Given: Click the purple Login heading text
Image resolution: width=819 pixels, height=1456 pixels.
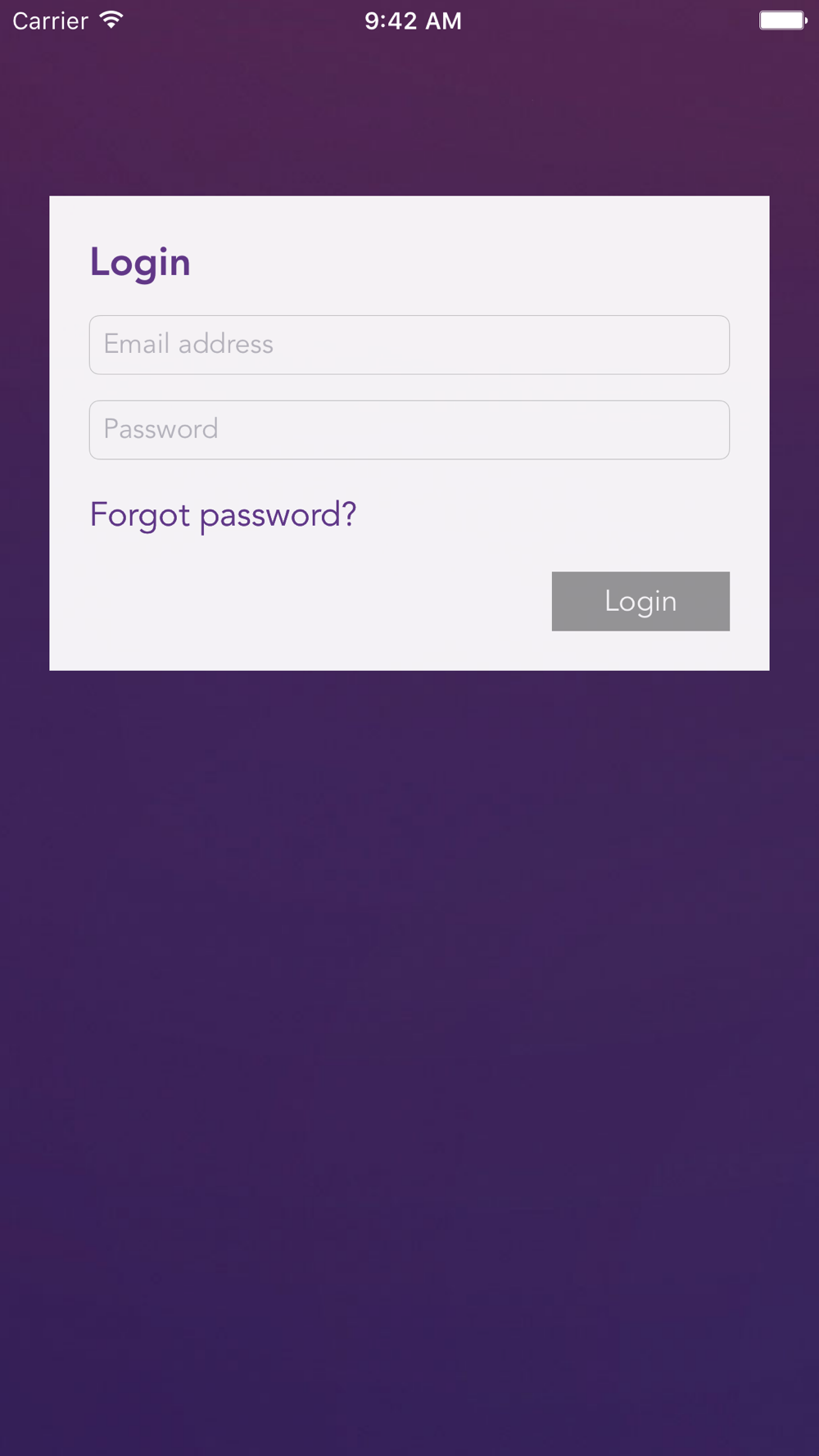Looking at the screenshot, I should click(x=140, y=263).
